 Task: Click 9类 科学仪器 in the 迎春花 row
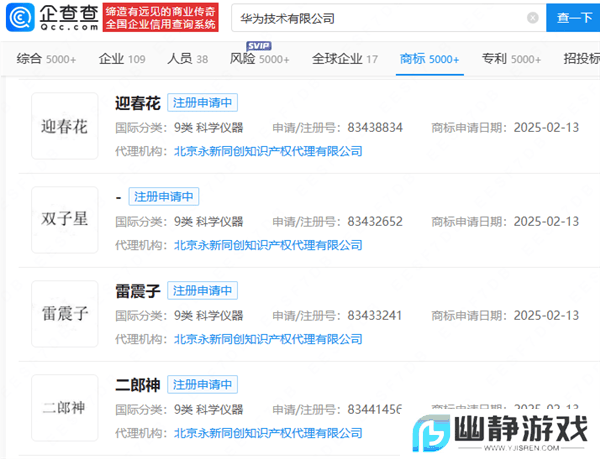pos(209,127)
